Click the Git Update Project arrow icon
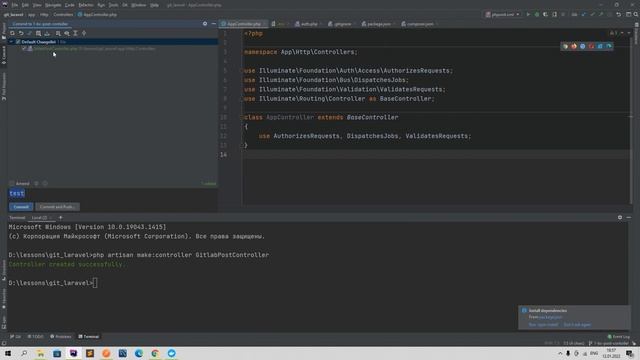 tap(583, 14)
